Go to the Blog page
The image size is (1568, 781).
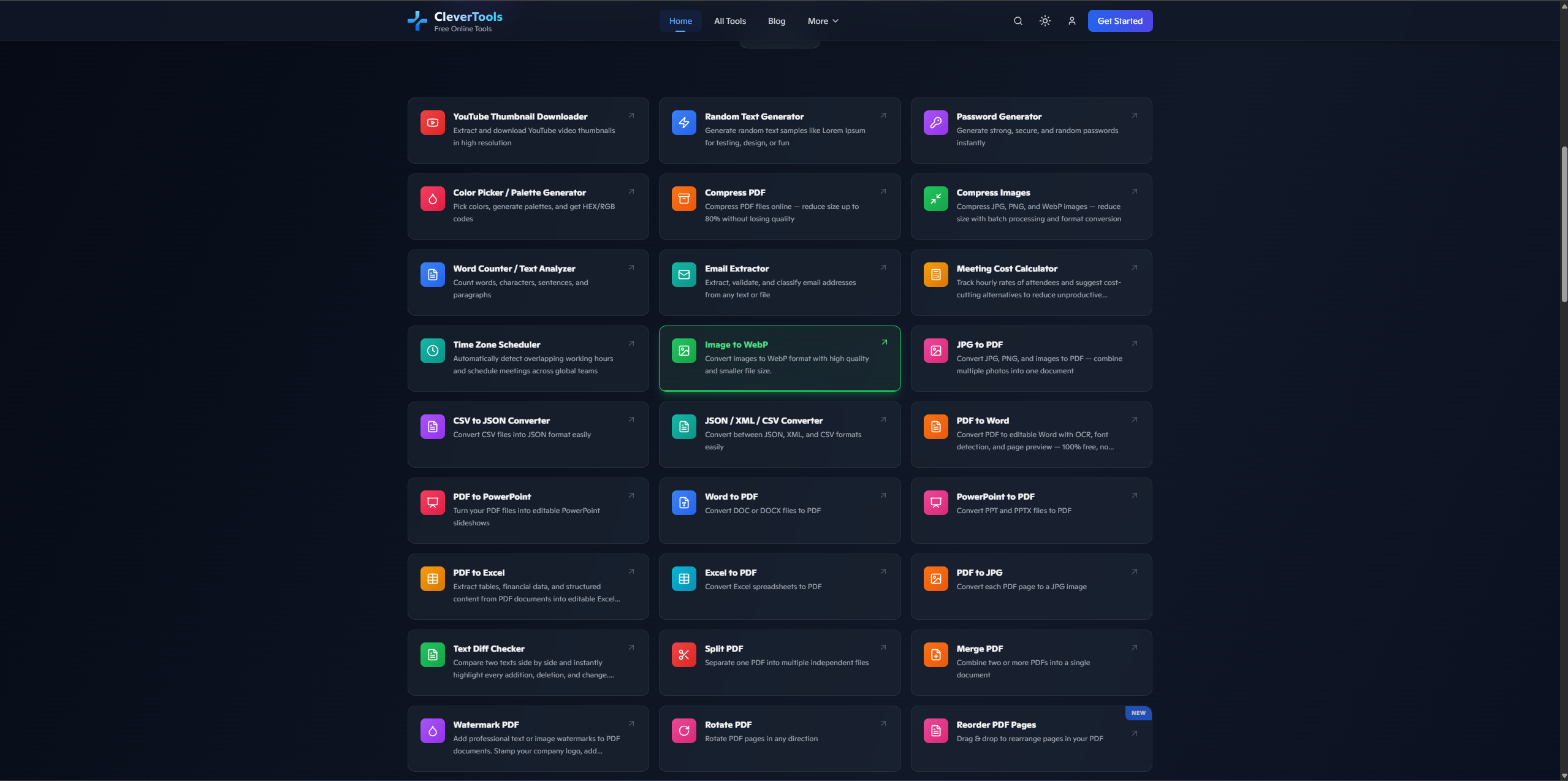click(x=775, y=20)
